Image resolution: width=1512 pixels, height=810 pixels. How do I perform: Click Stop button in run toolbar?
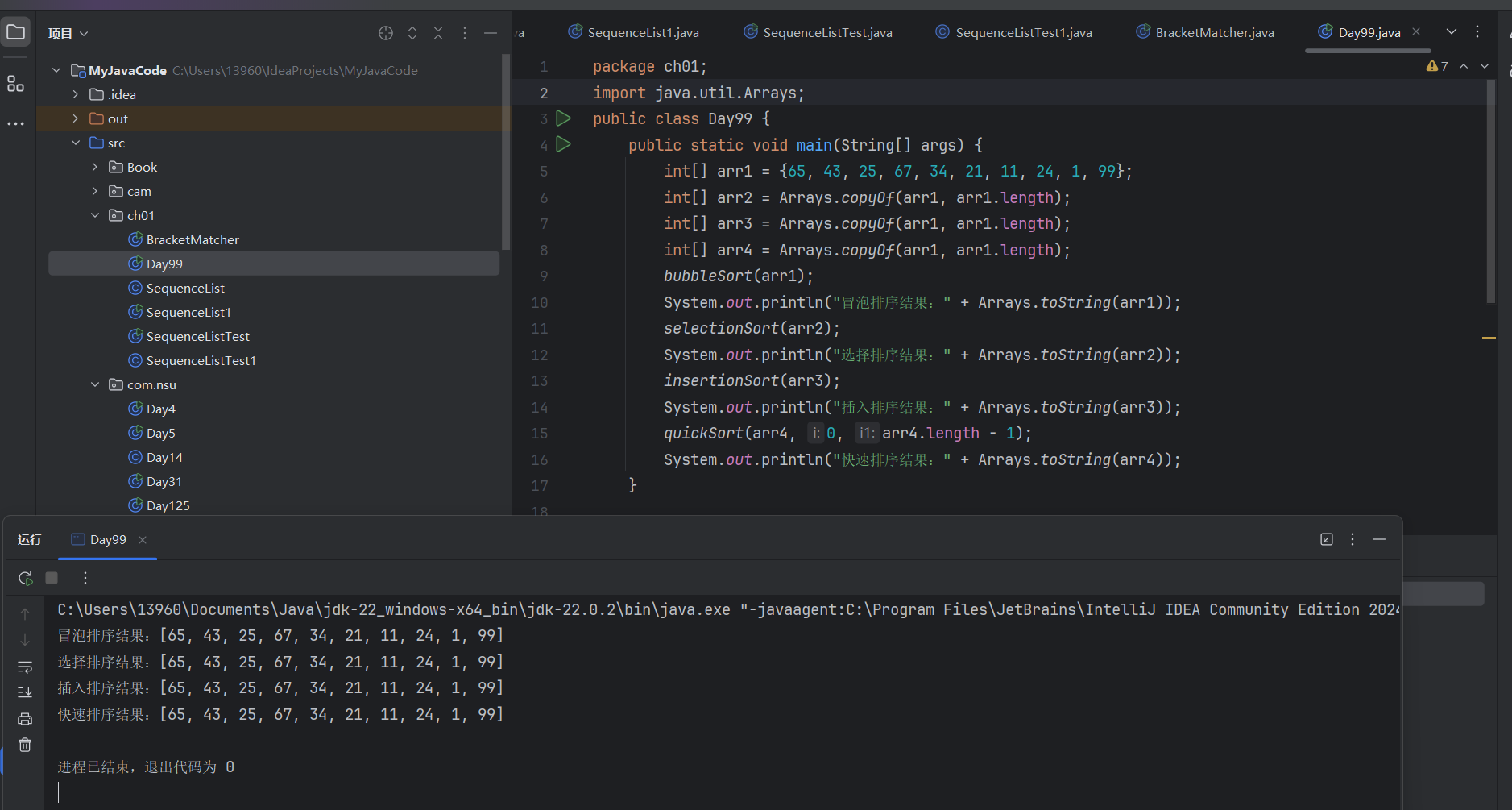point(52,578)
